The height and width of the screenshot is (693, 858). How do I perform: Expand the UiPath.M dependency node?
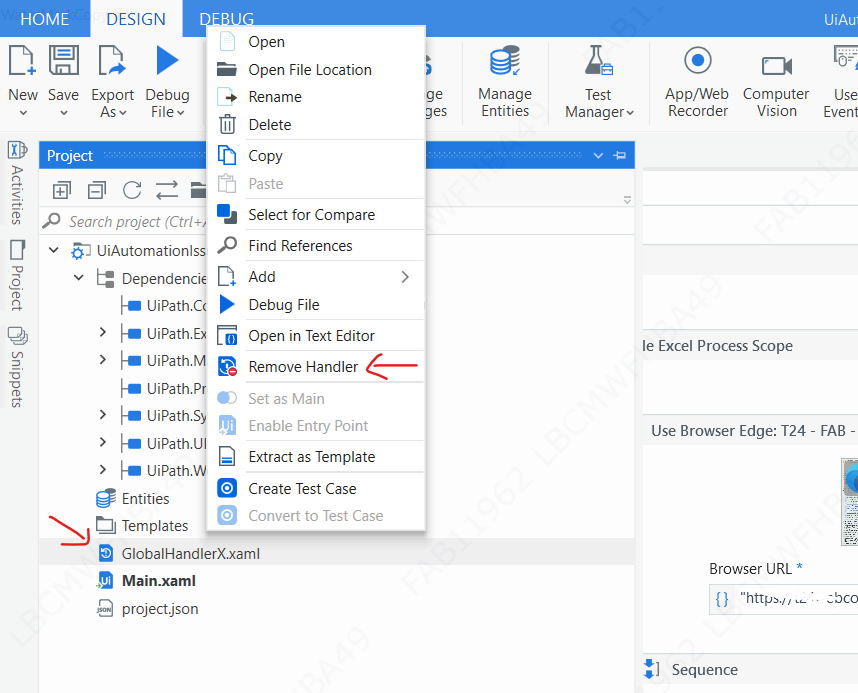(x=103, y=360)
